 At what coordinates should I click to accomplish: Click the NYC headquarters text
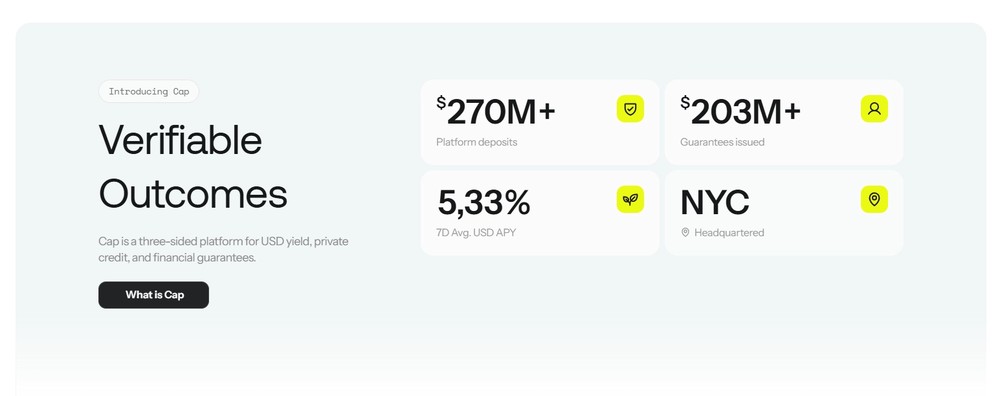715,203
